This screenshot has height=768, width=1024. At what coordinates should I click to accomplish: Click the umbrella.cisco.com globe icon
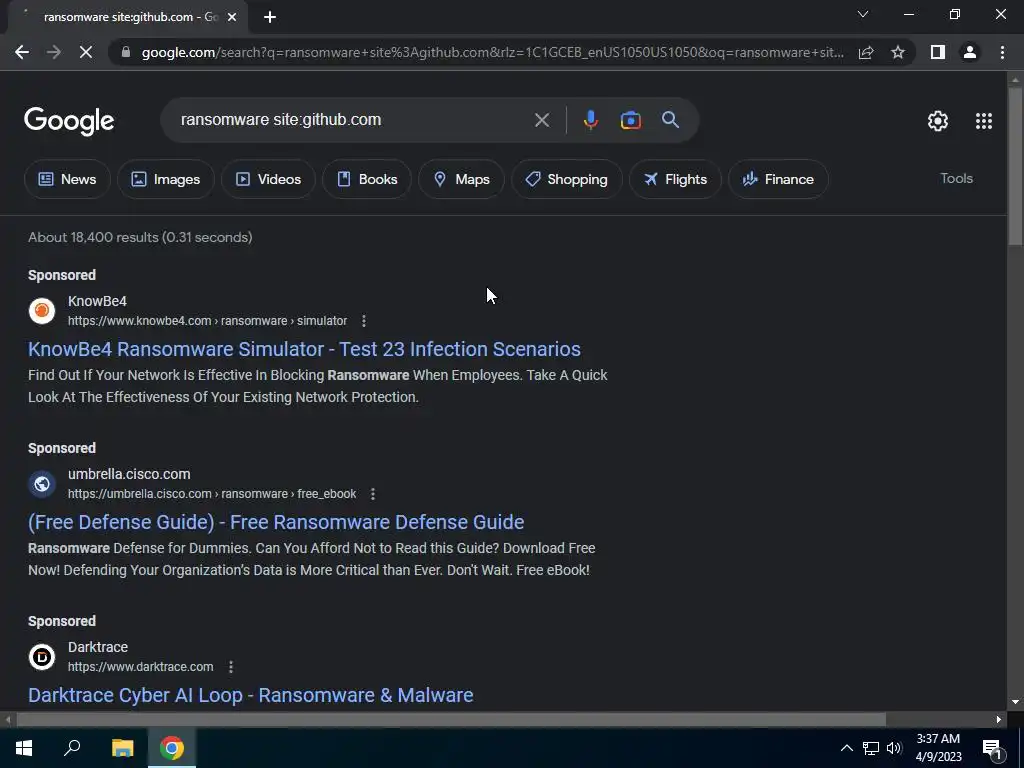[42, 484]
